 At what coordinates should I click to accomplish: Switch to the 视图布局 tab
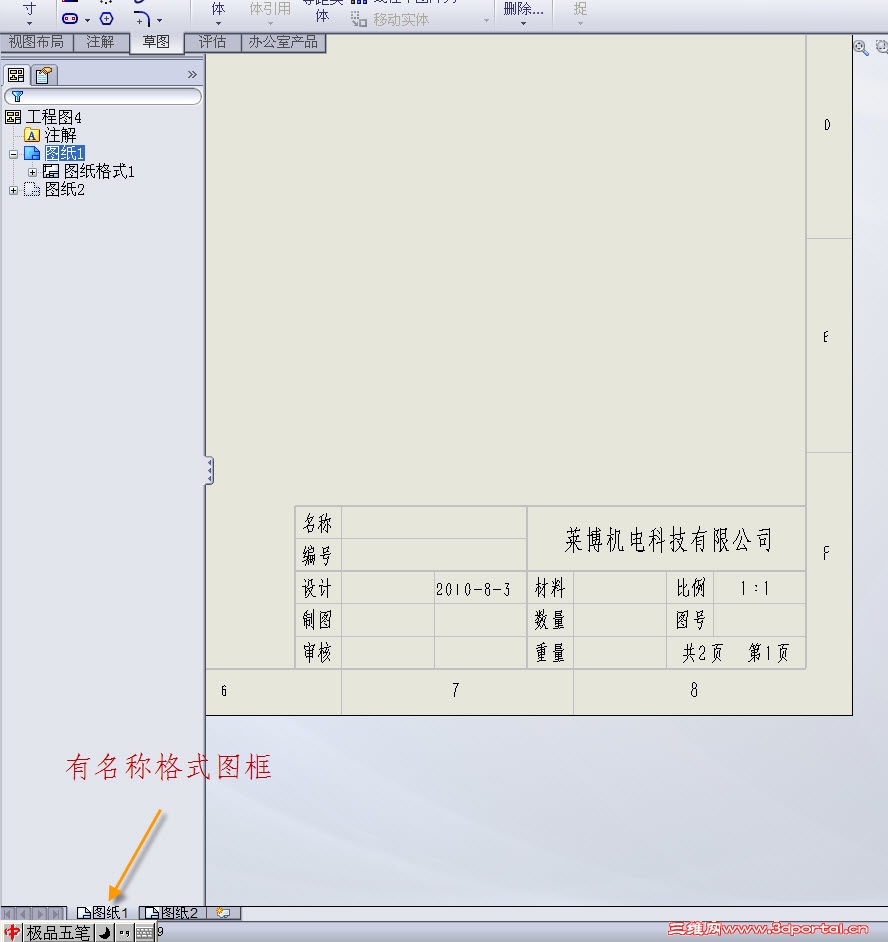[x=36, y=42]
